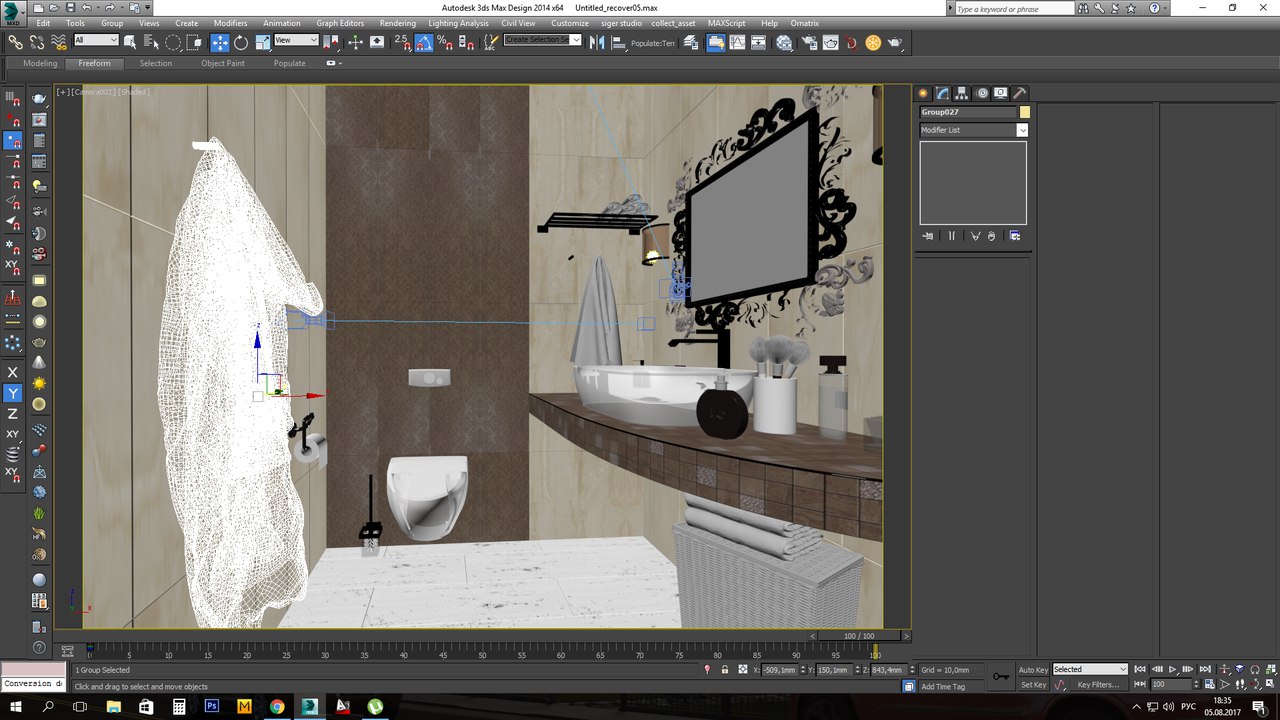The height and width of the screenshot is (720, 1280).
Task: Toggle the Selection Lock padlock
Action: tap(724, 670)
